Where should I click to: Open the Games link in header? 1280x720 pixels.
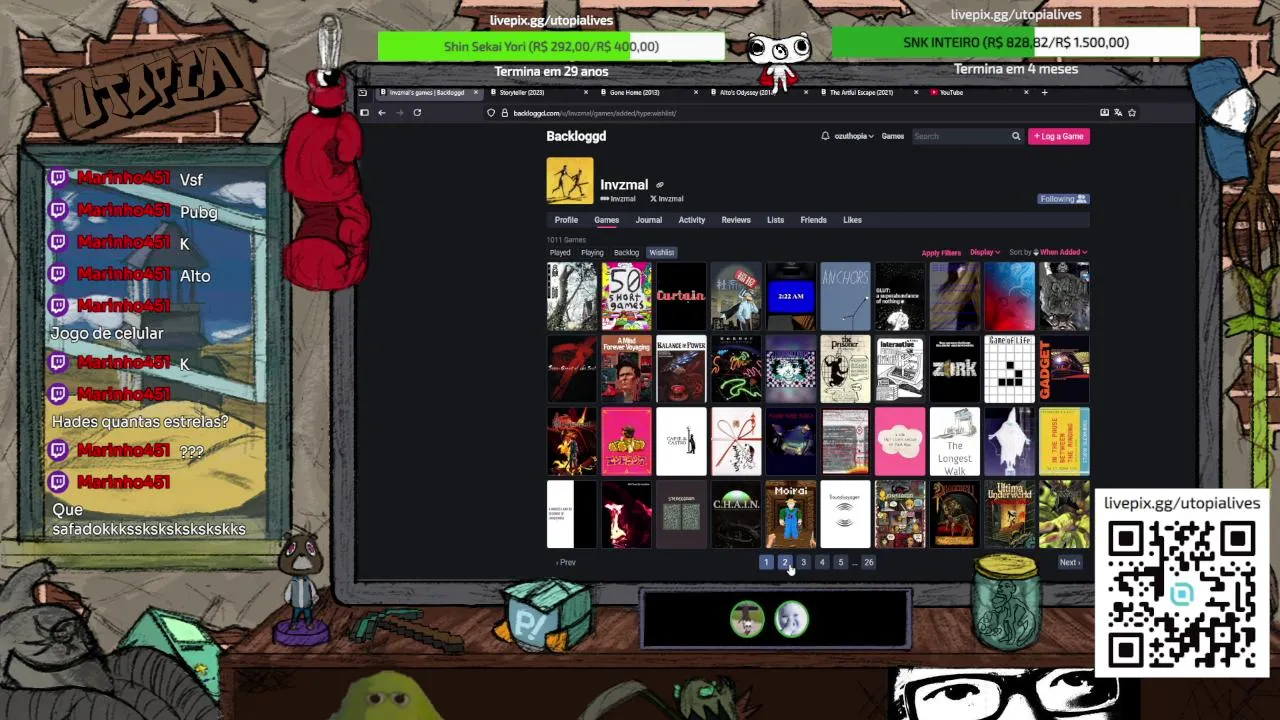tap(893, 136)
